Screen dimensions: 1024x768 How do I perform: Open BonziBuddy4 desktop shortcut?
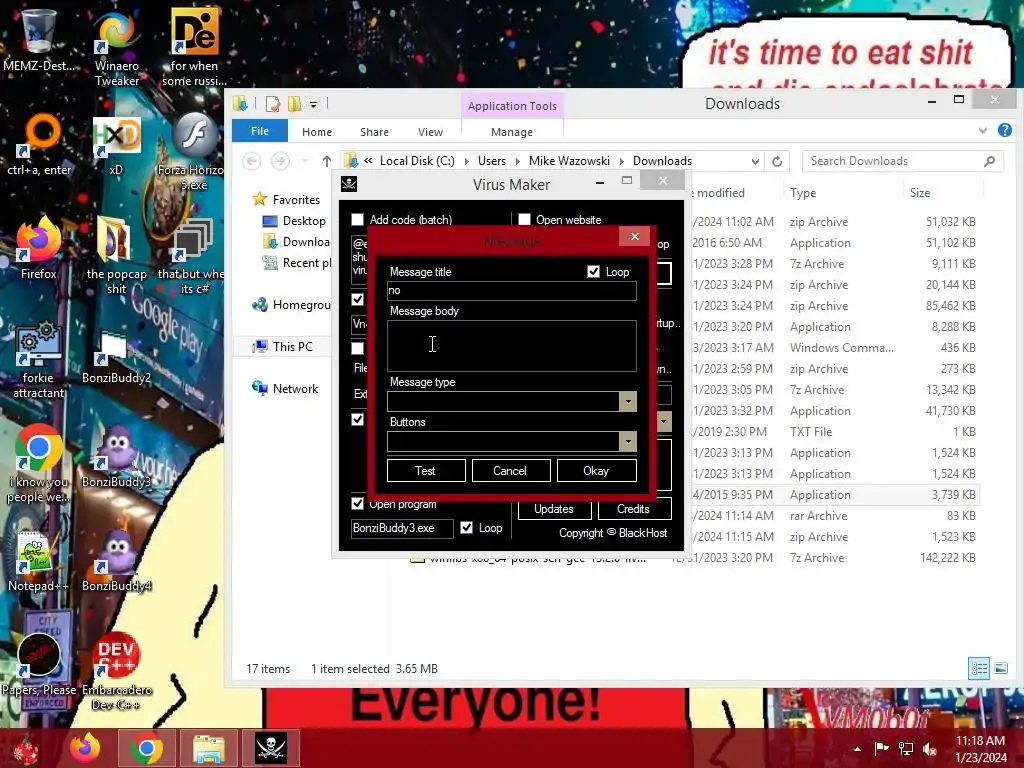click(116, 562)
